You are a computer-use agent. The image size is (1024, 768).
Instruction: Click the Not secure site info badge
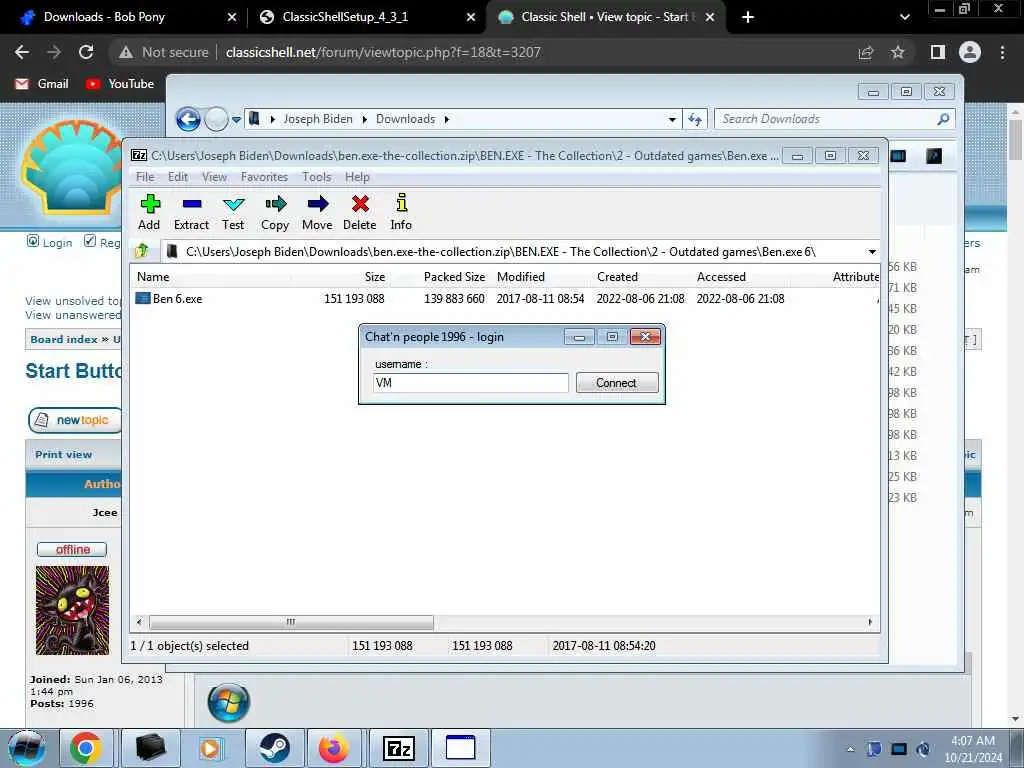[x=163, y=52]
